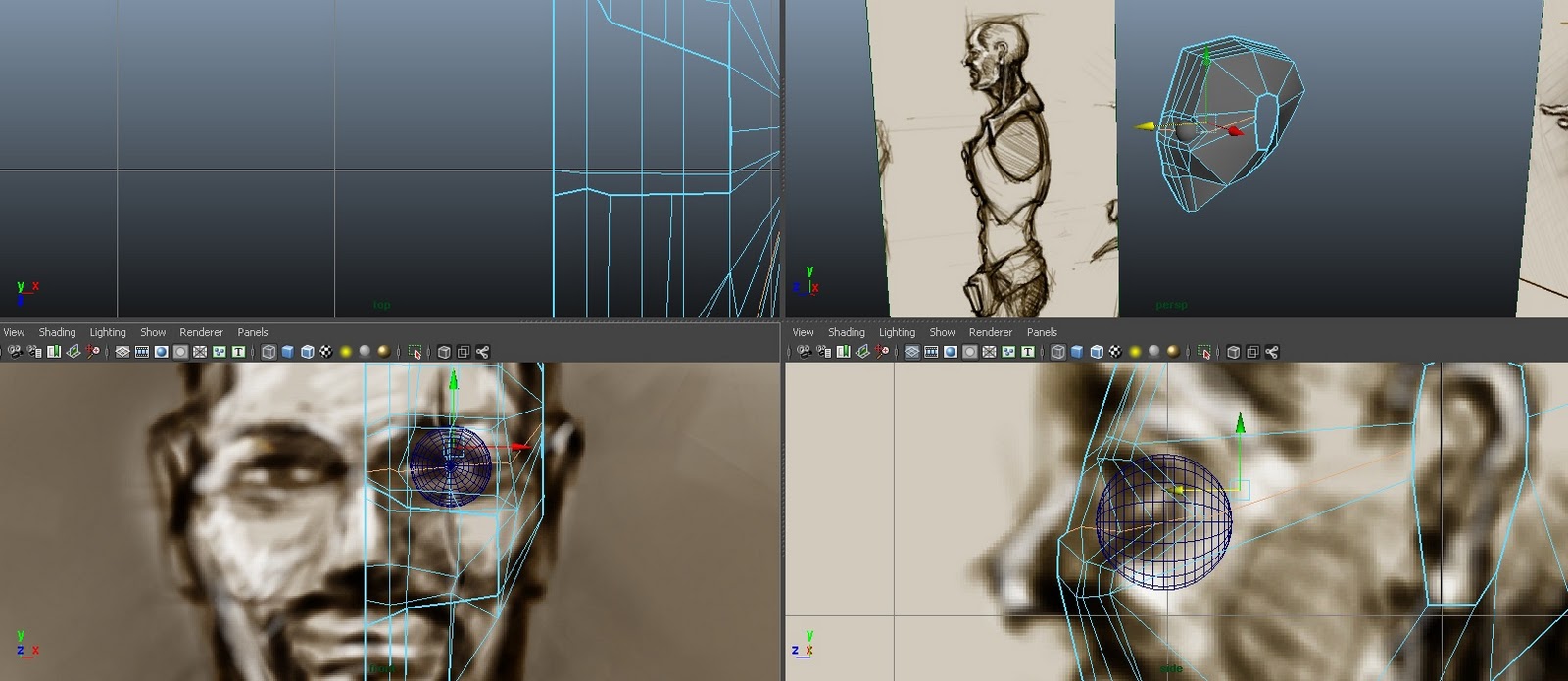The image size is (1568, 681).
Task: Select smooth shade all in side view panel
Action: point(1077,352)
